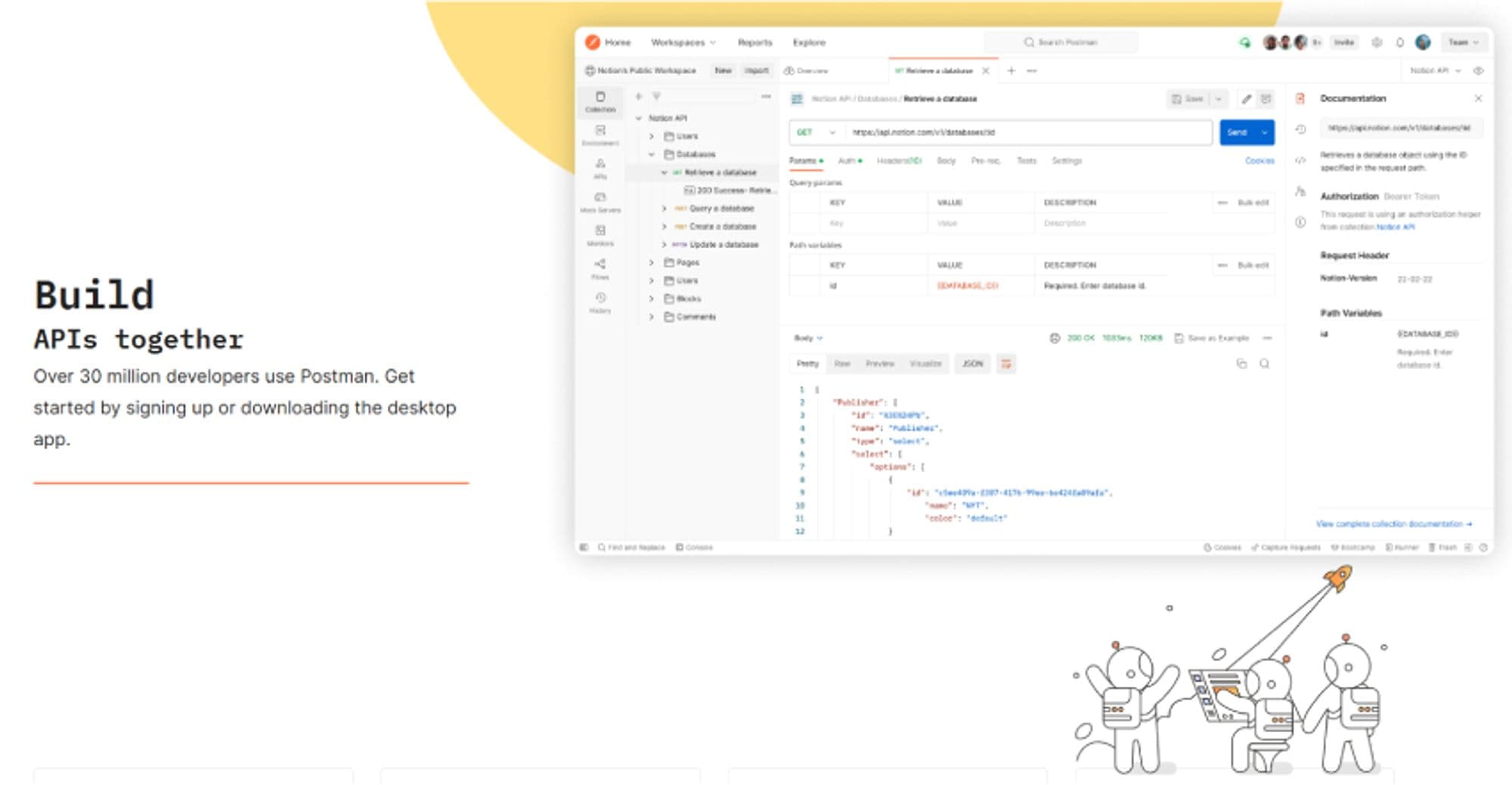The width and height of the screenshot is (1512, 785).
Task: Collapse the Databases folder
Action: coord(651,154)
